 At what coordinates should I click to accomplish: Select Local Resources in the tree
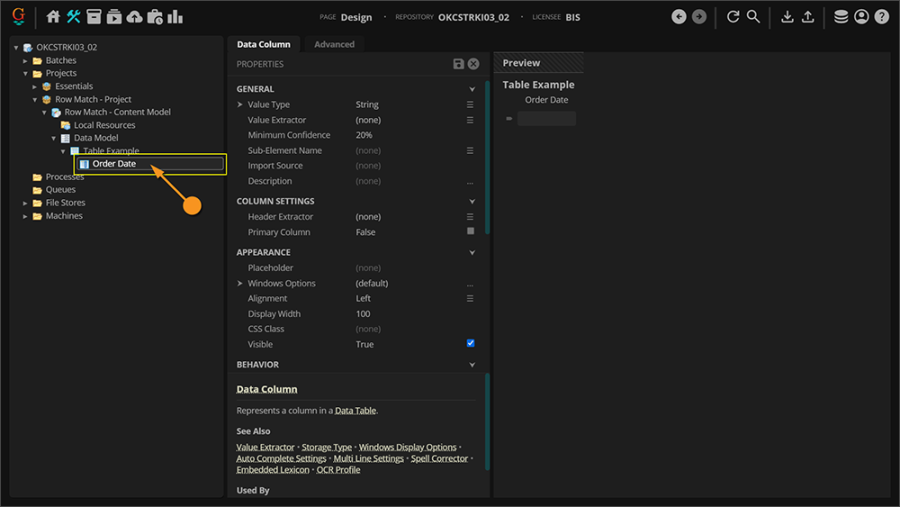(x=104, y=125)
